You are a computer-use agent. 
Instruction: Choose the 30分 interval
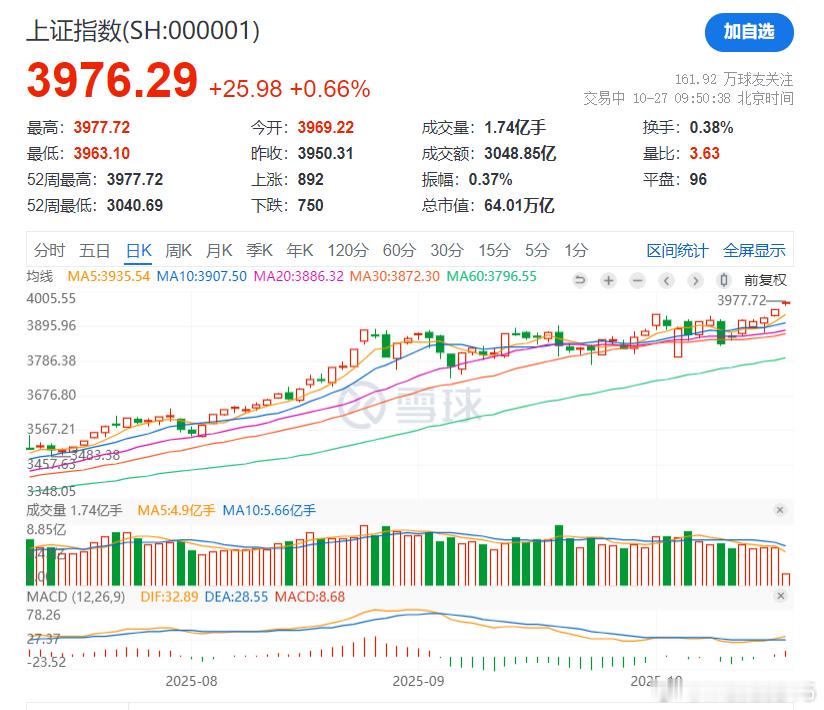click(x=447, y=250)
